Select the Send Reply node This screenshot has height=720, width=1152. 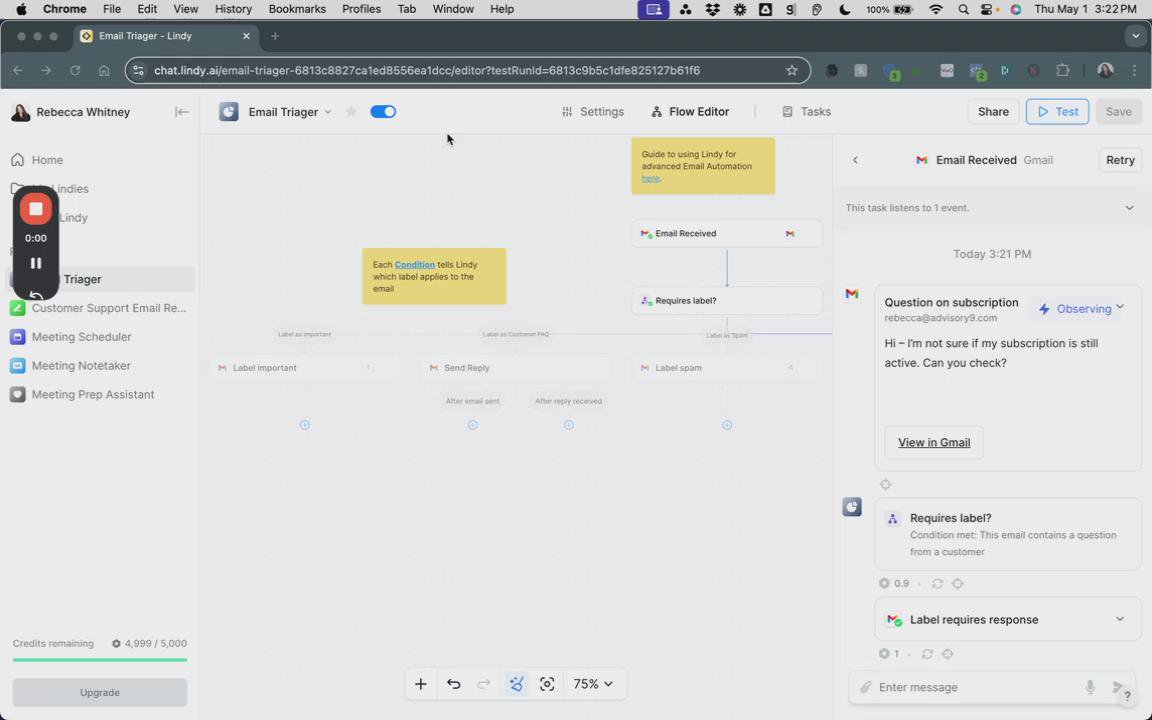click(x=516, y=367)
